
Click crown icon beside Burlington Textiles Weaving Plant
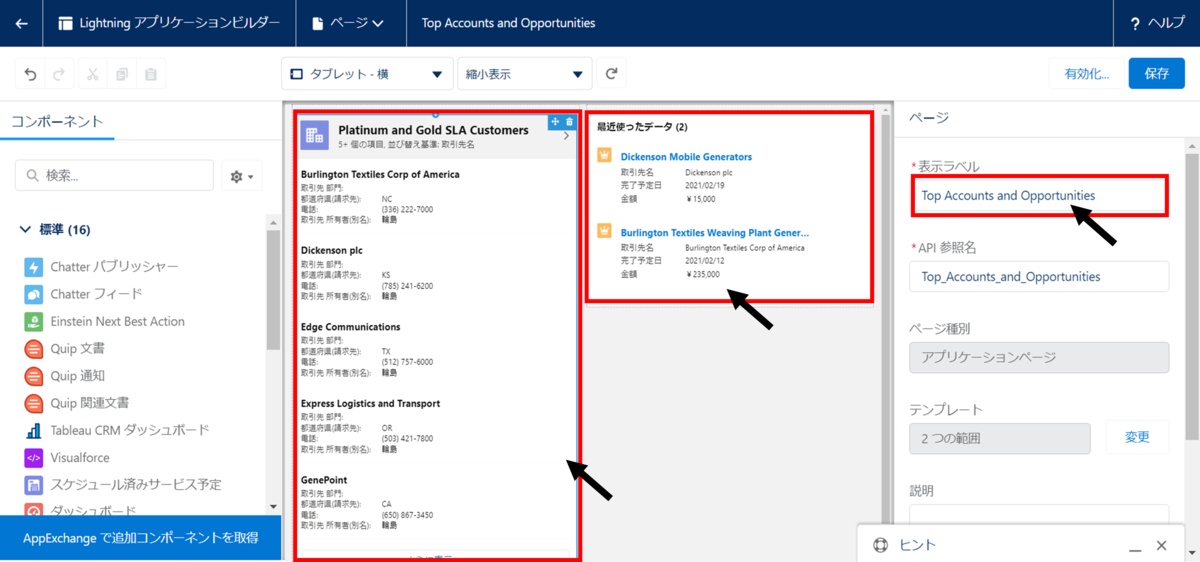click(x=604, y=232)
